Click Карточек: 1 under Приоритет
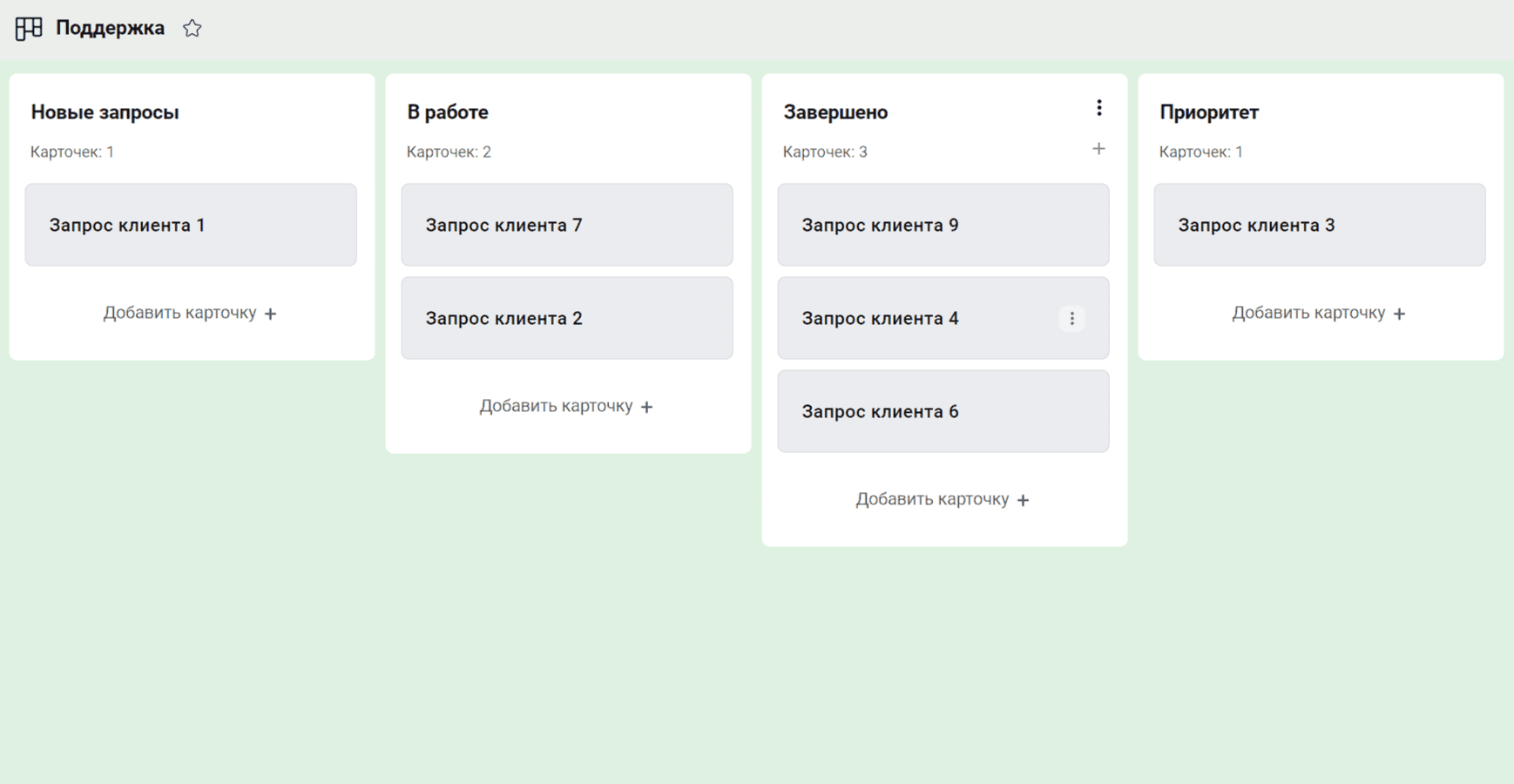Image resolution: width=1514 pixels, height=784 pixels. point(1201,152)
